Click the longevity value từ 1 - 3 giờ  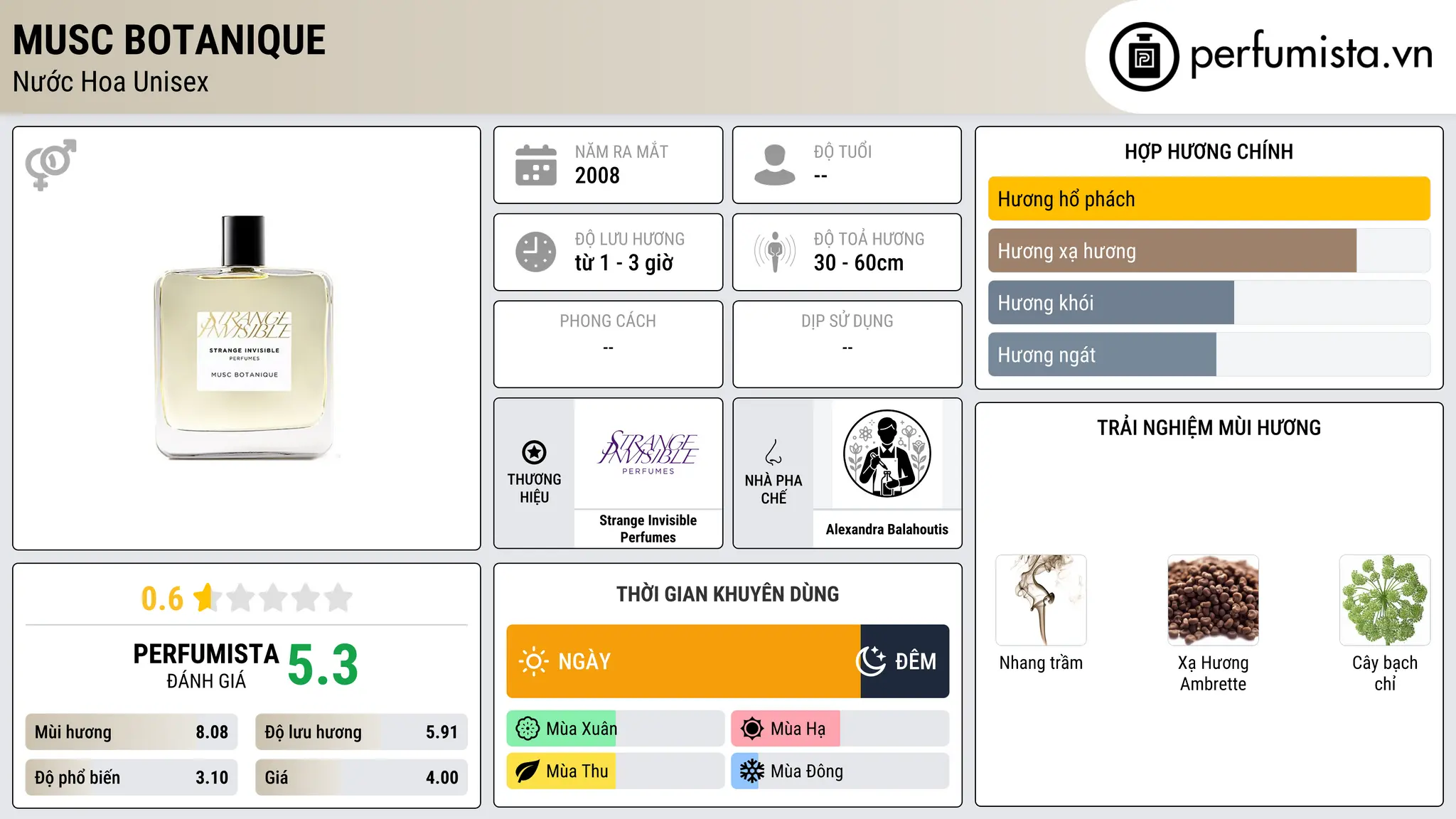click(x=624, y=263)
